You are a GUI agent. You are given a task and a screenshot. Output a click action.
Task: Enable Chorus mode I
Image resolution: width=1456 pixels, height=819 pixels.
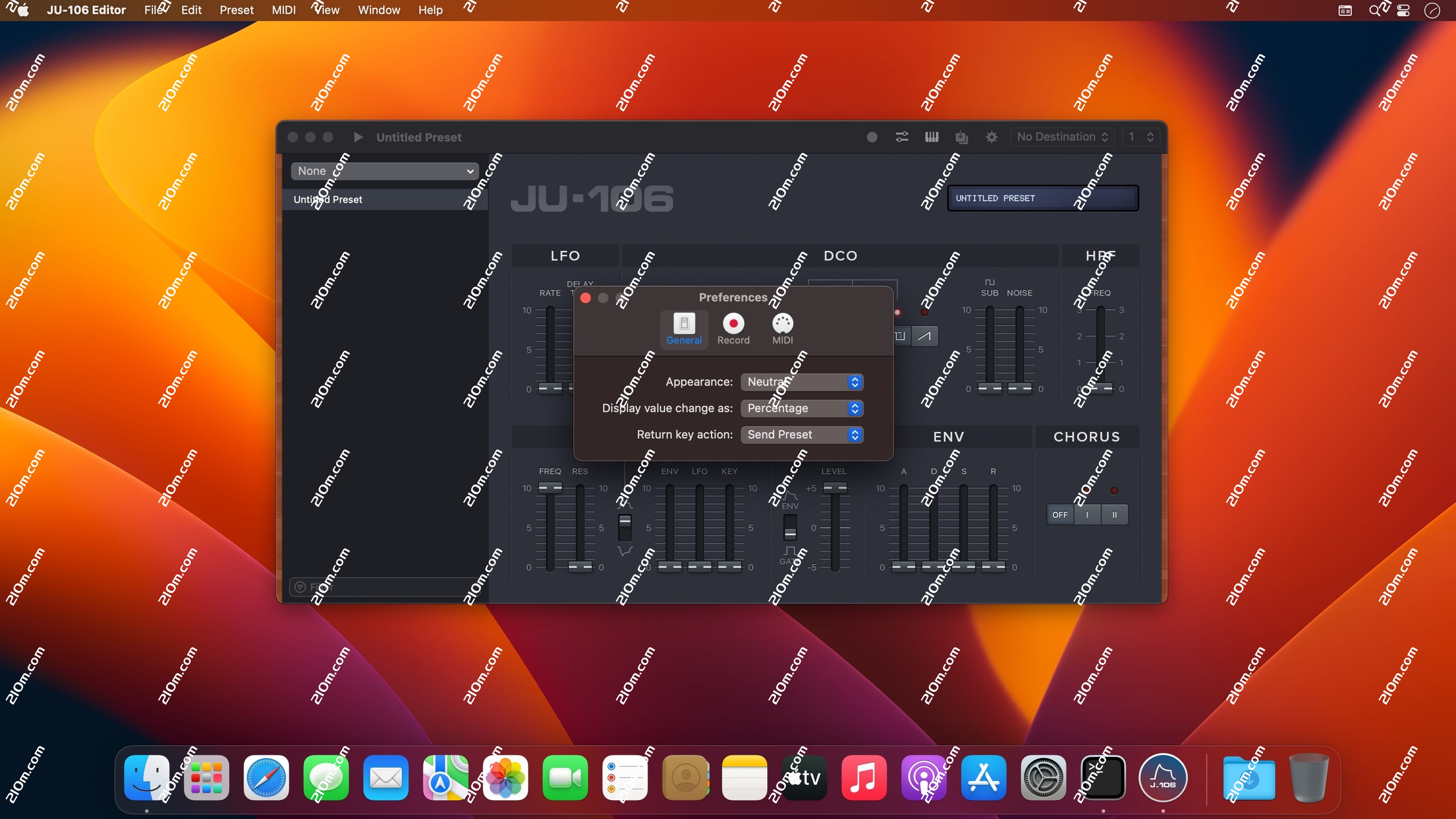(1087, 515)
